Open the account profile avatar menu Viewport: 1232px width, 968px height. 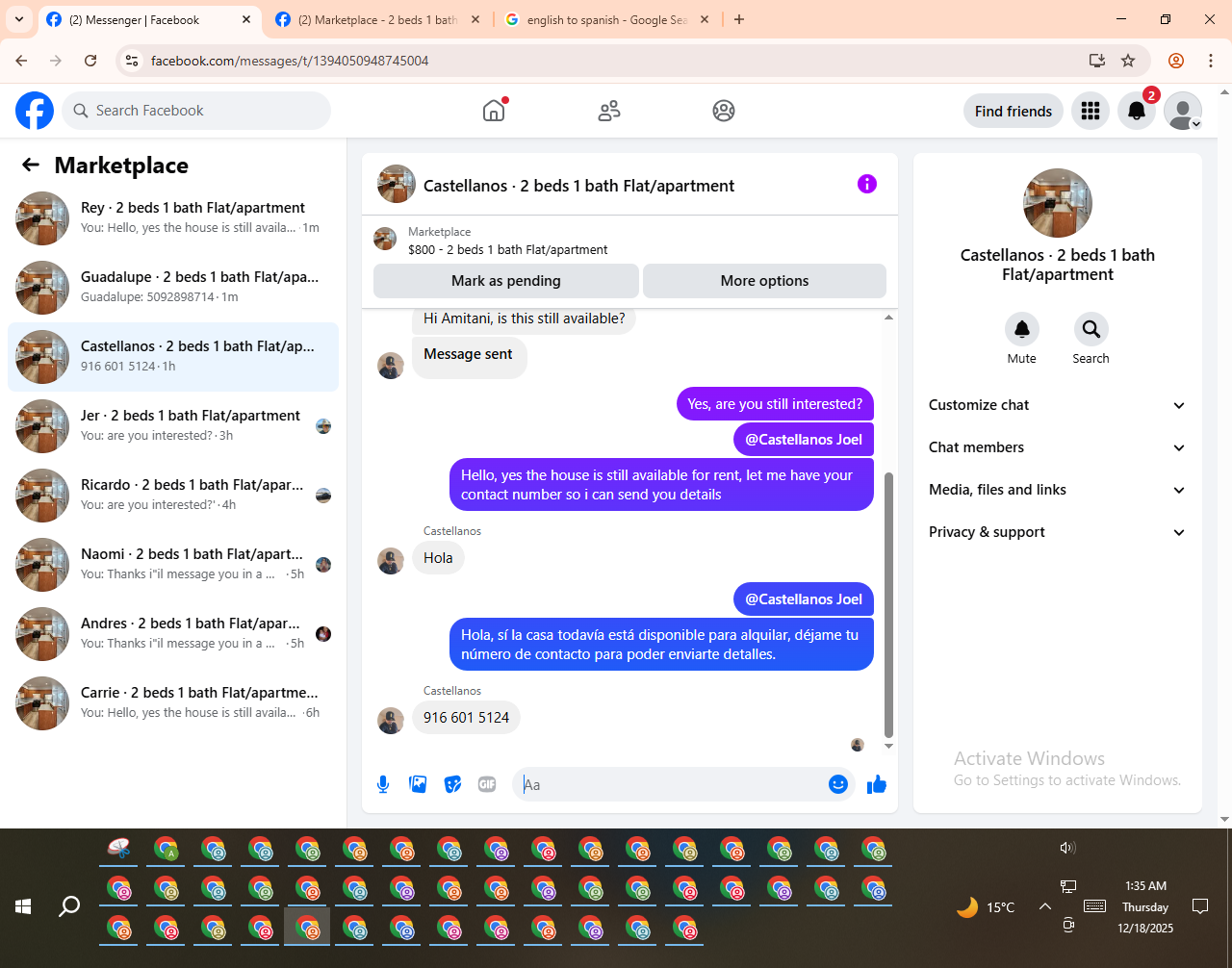tap(1183, 111)
